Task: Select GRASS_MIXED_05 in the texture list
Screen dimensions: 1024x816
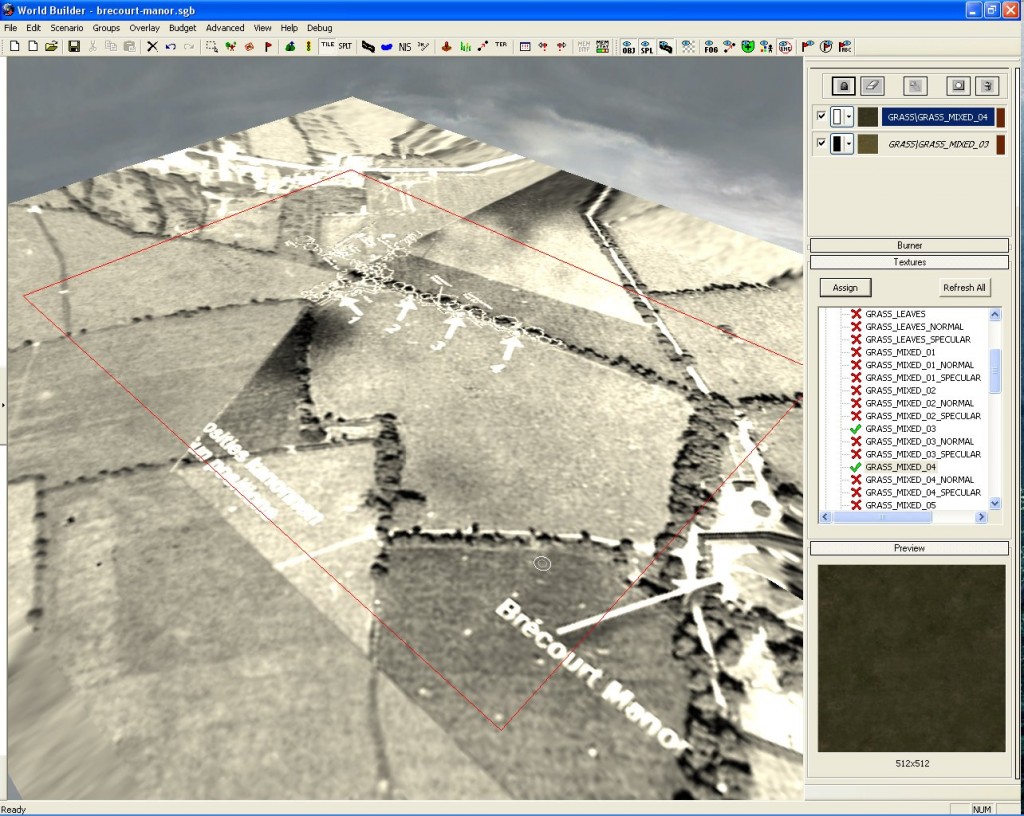Action: pyautogui.click(x=900, y=505)
